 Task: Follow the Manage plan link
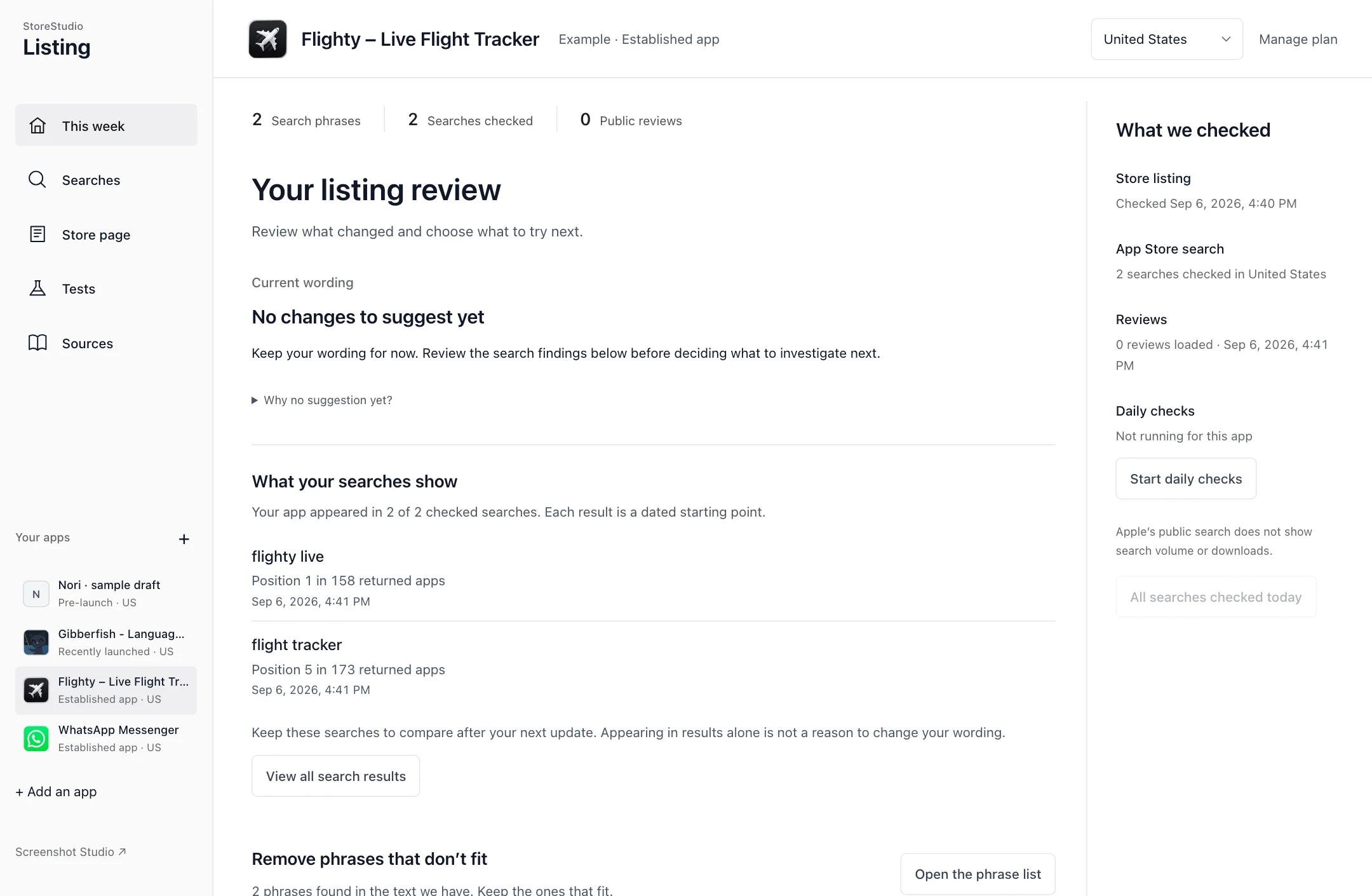[1298, 39]
